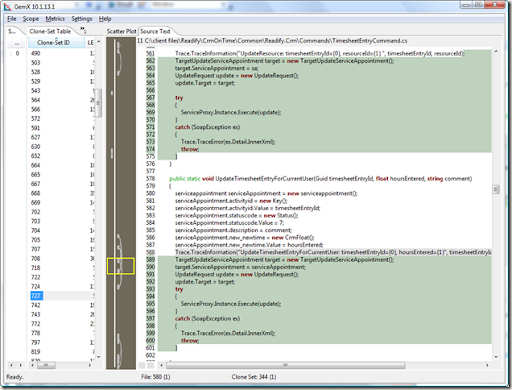Open the File menu
The image size is (512, 390).
tap(12, 19)
